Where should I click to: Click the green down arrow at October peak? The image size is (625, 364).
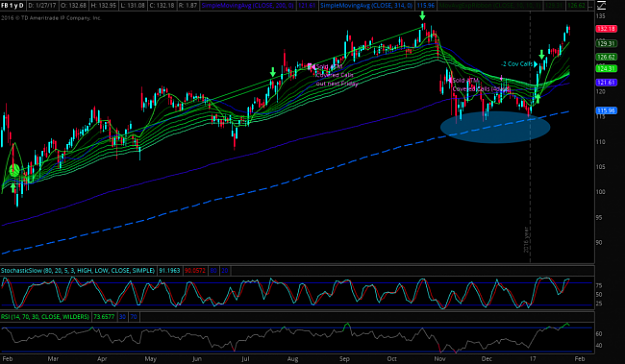[x=423, y=16]
